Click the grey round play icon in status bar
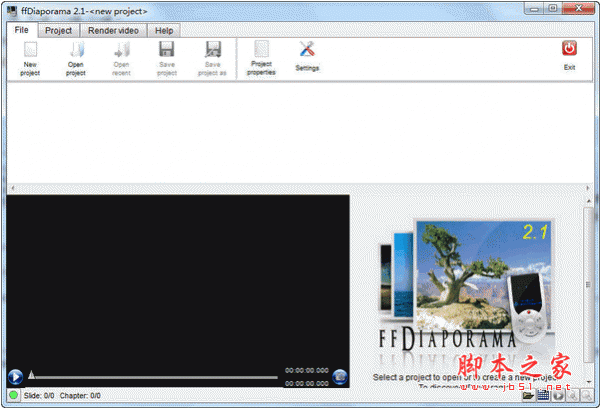The height and width of the screenshot is (408, 600). 558,395
